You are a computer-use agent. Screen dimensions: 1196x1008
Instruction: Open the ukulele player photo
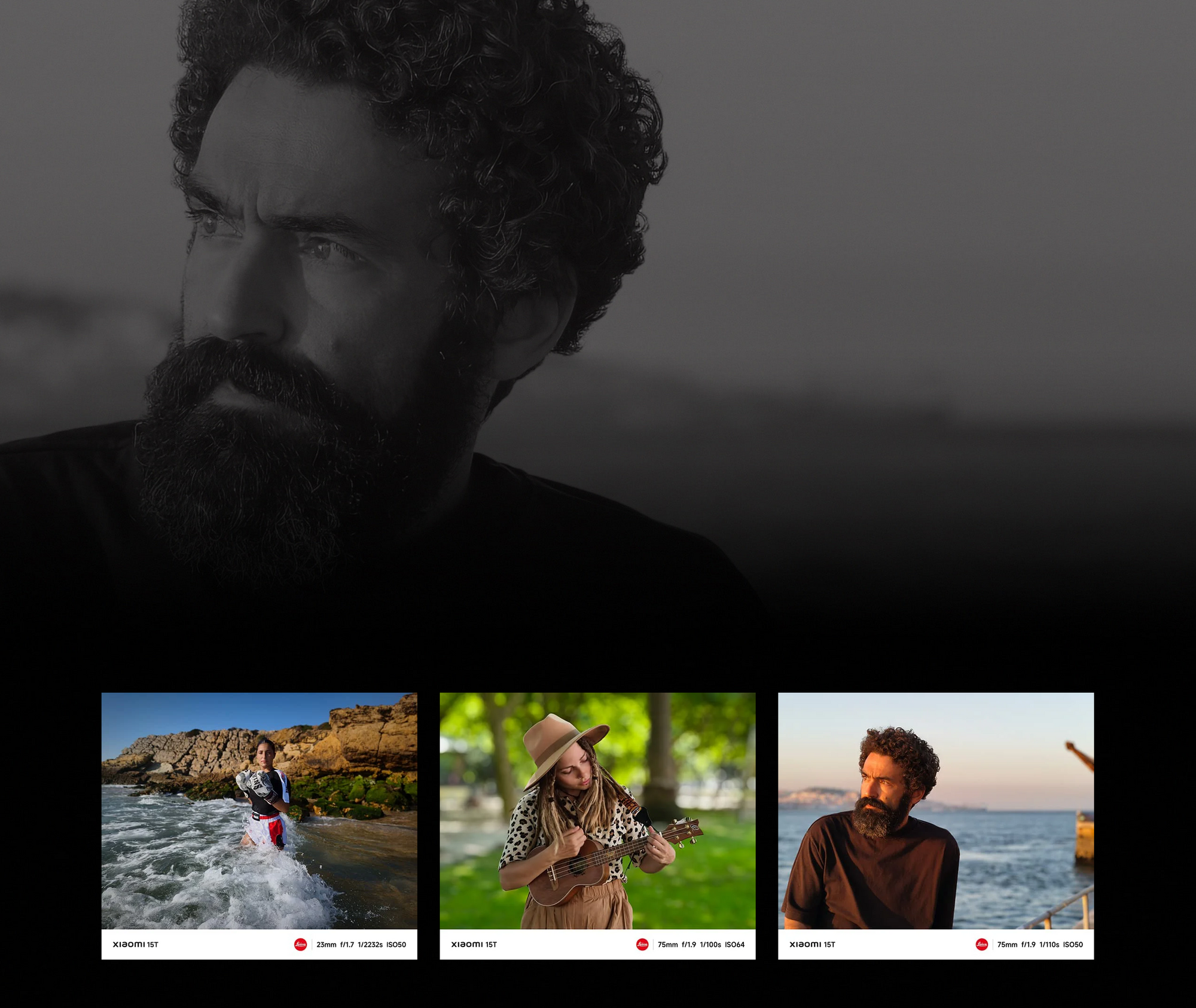(x=597, y=811)
